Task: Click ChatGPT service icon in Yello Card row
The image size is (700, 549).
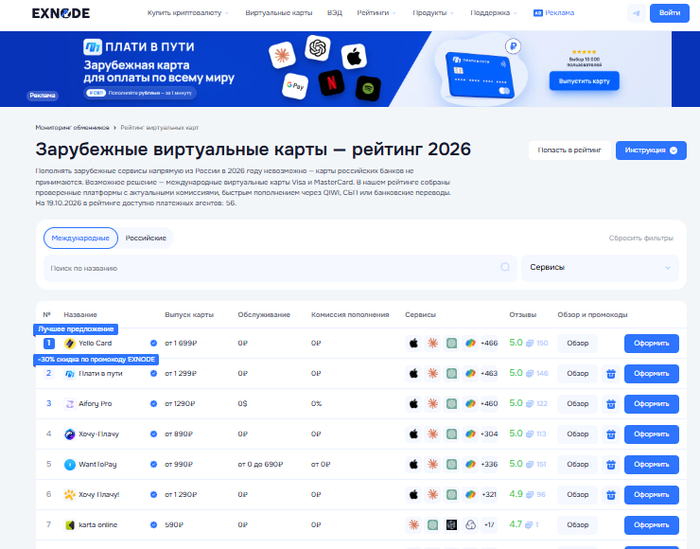Action: click(451, 343)
